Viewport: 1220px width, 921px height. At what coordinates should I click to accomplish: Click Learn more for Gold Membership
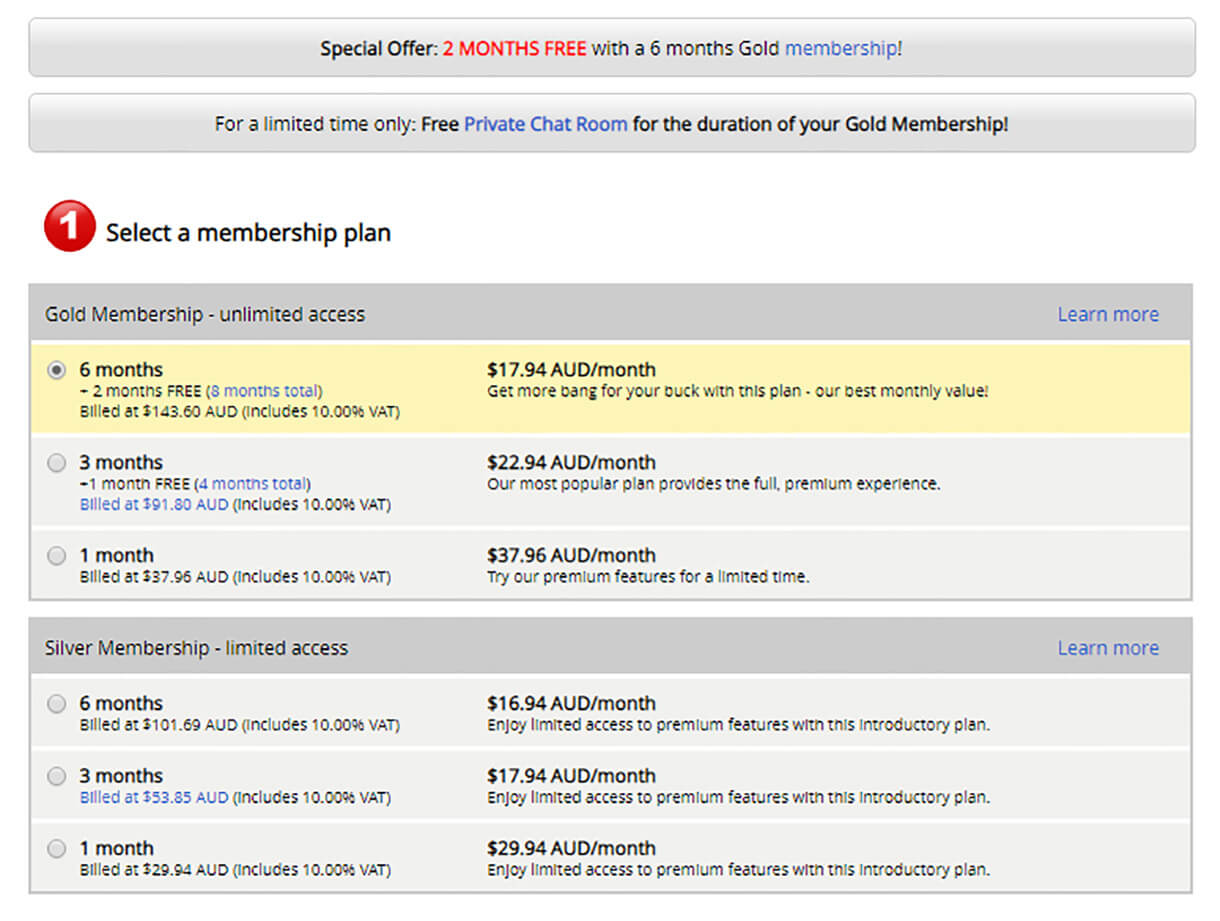pos(1108,314)
